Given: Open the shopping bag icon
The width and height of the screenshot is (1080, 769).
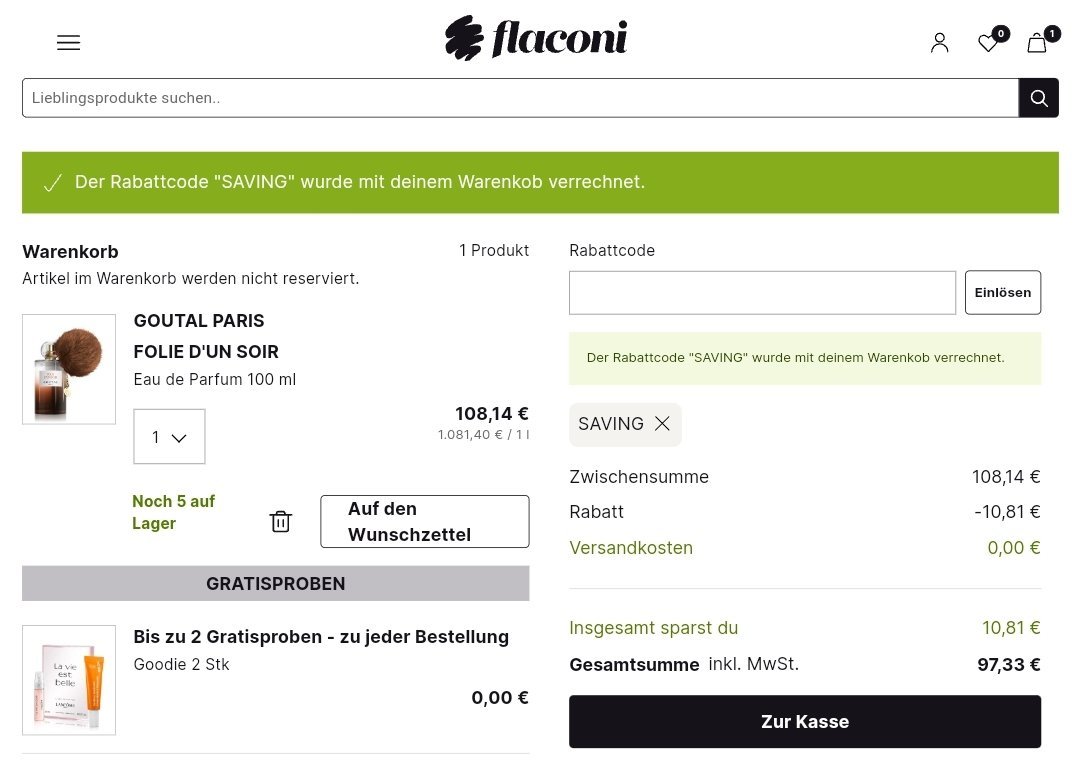Looking at the screenshot, I should 1037,43.
